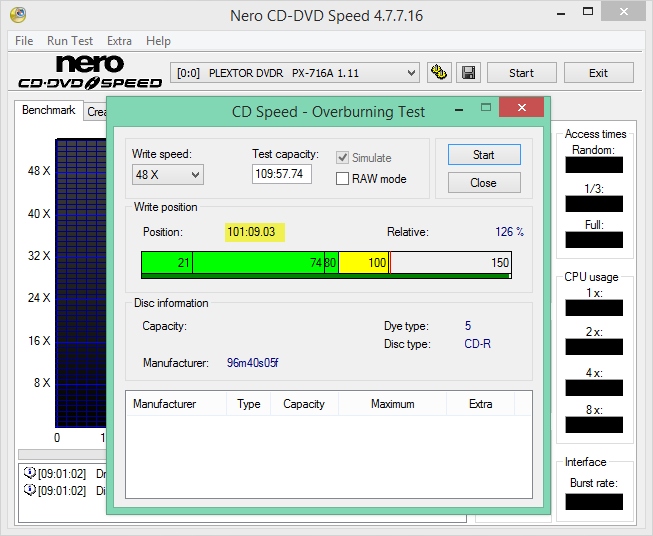Open the File menu
Image resolution: width=653 pixels, height=536 pixels.
pos(24,41)
